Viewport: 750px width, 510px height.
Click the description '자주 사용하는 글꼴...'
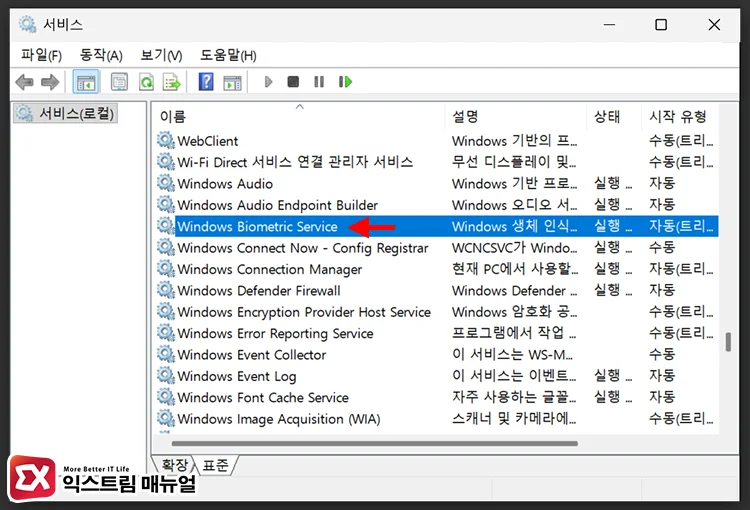point(514,397)
